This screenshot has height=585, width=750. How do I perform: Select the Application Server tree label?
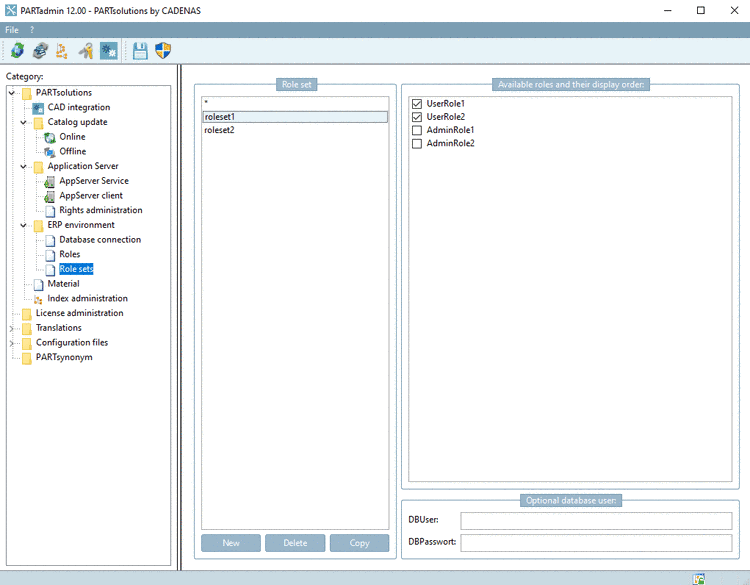coord(83,166)
